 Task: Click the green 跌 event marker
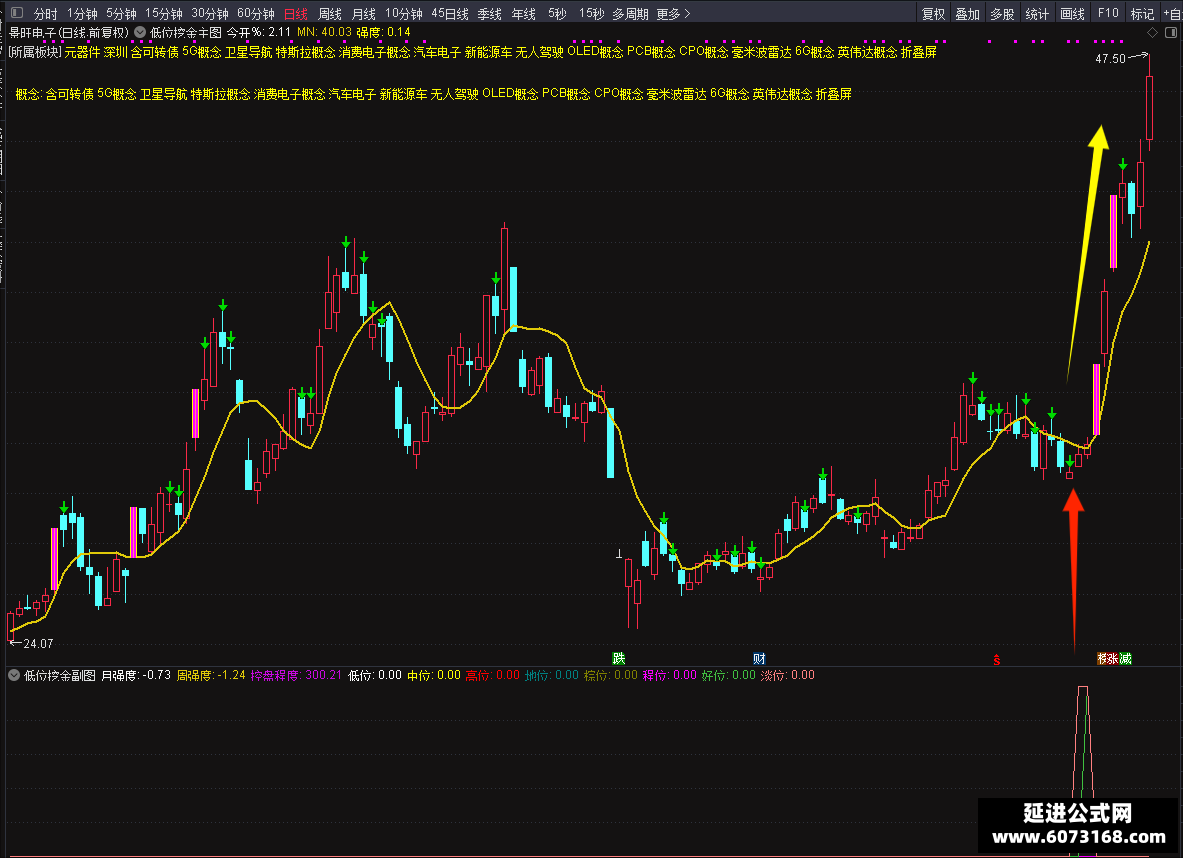pyautogui.click(x=619, y=659)
